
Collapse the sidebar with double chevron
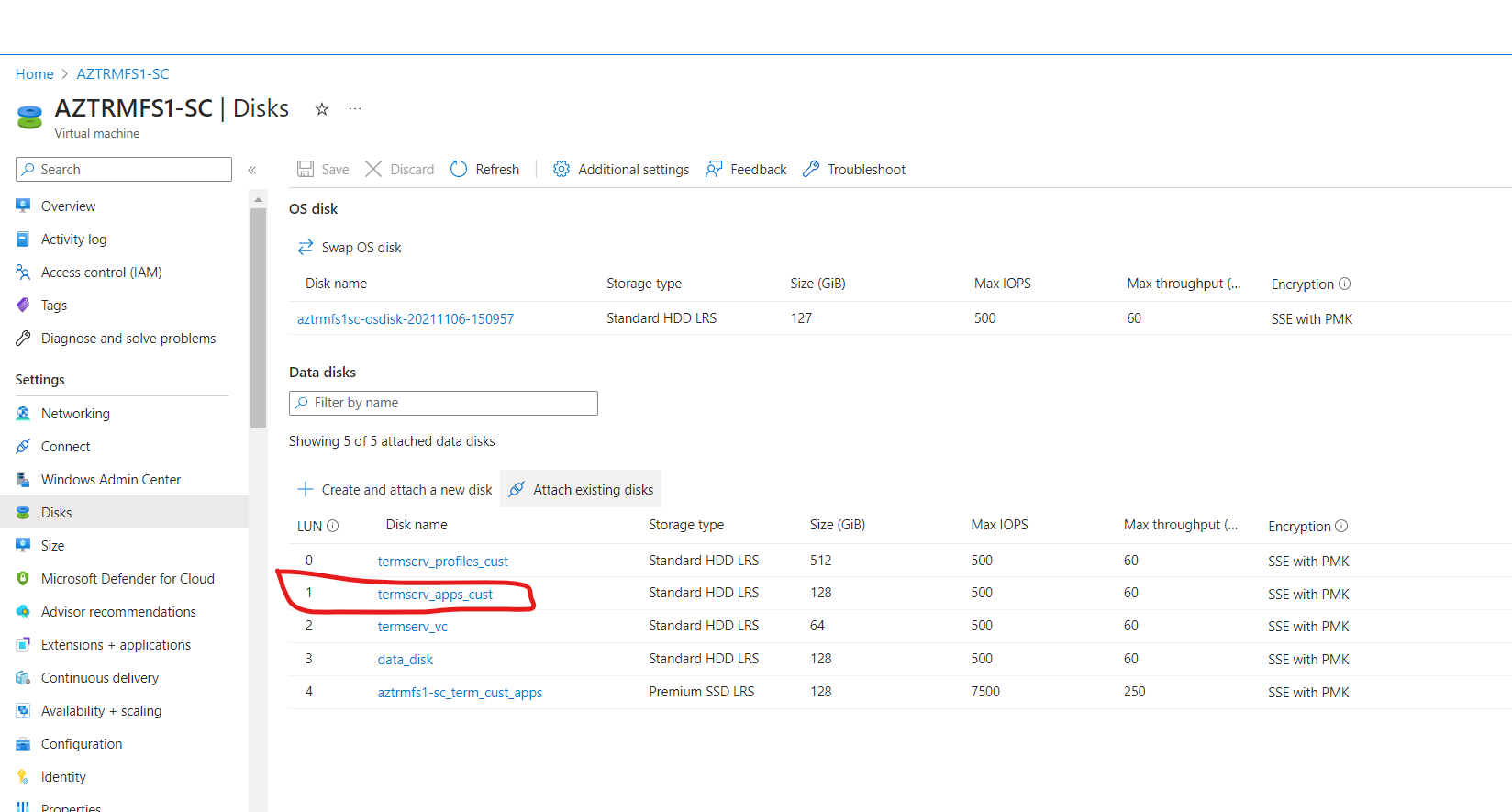pyautogui.click(x=252, y=170)
